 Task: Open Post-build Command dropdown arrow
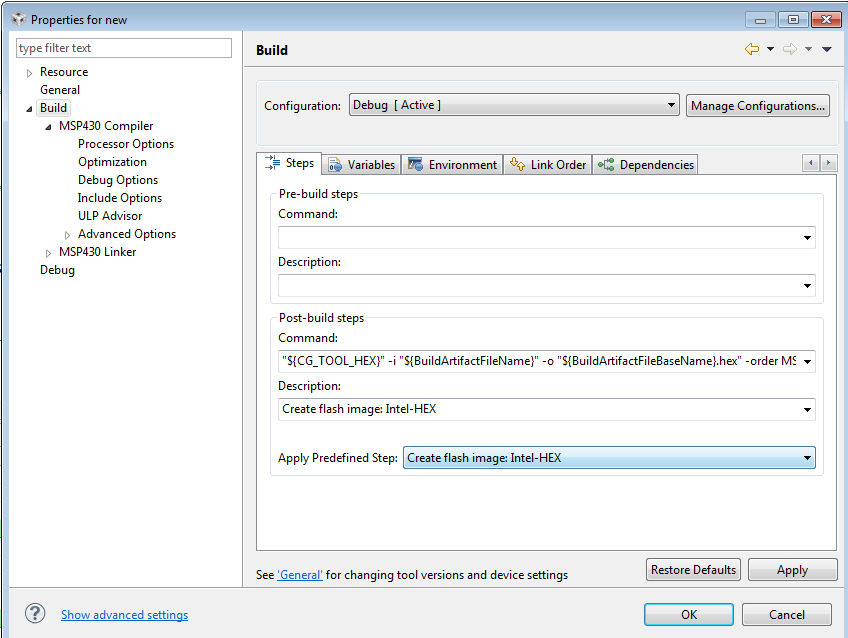[x=807, y=361]
